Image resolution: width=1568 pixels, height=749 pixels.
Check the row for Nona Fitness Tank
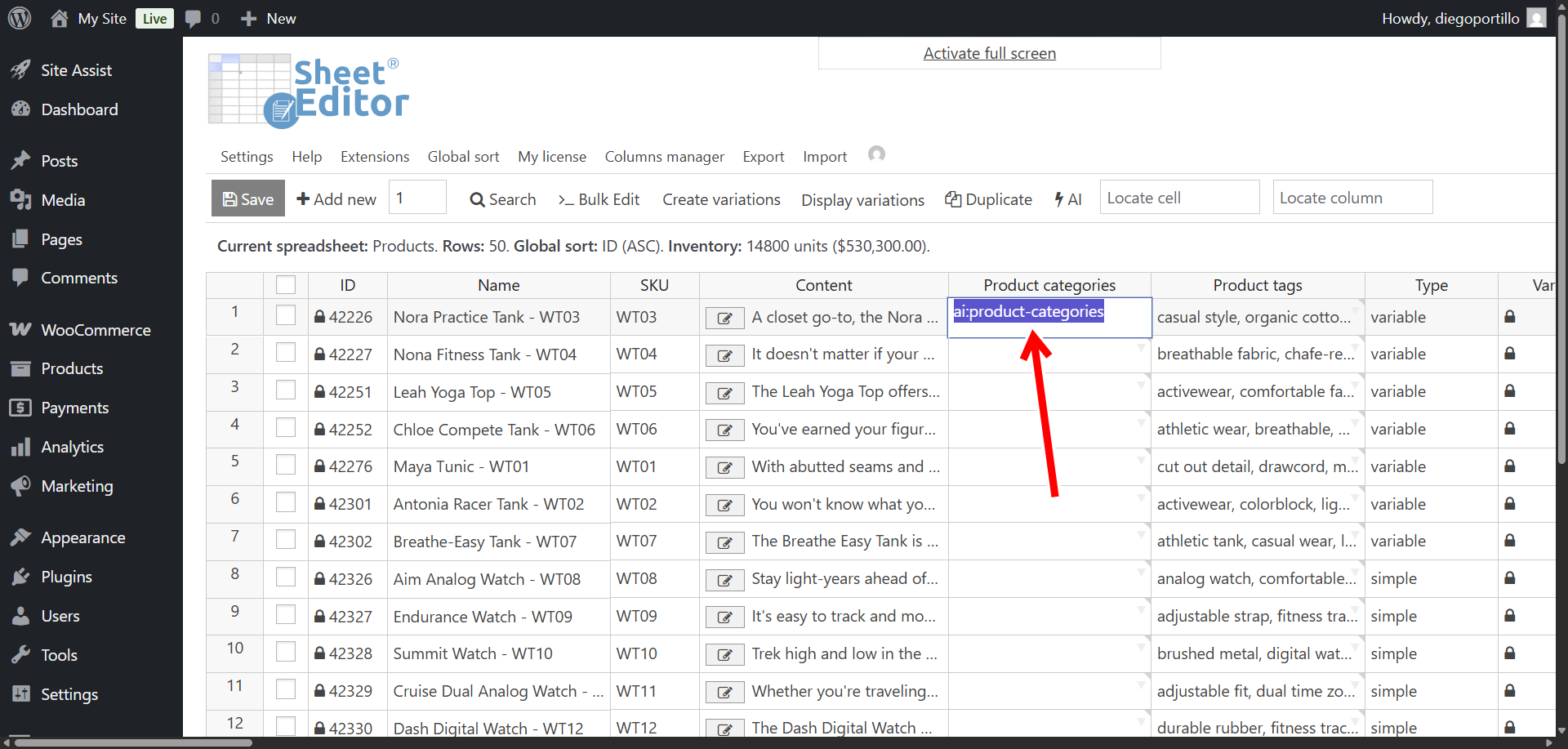click(x=286, y=353)
